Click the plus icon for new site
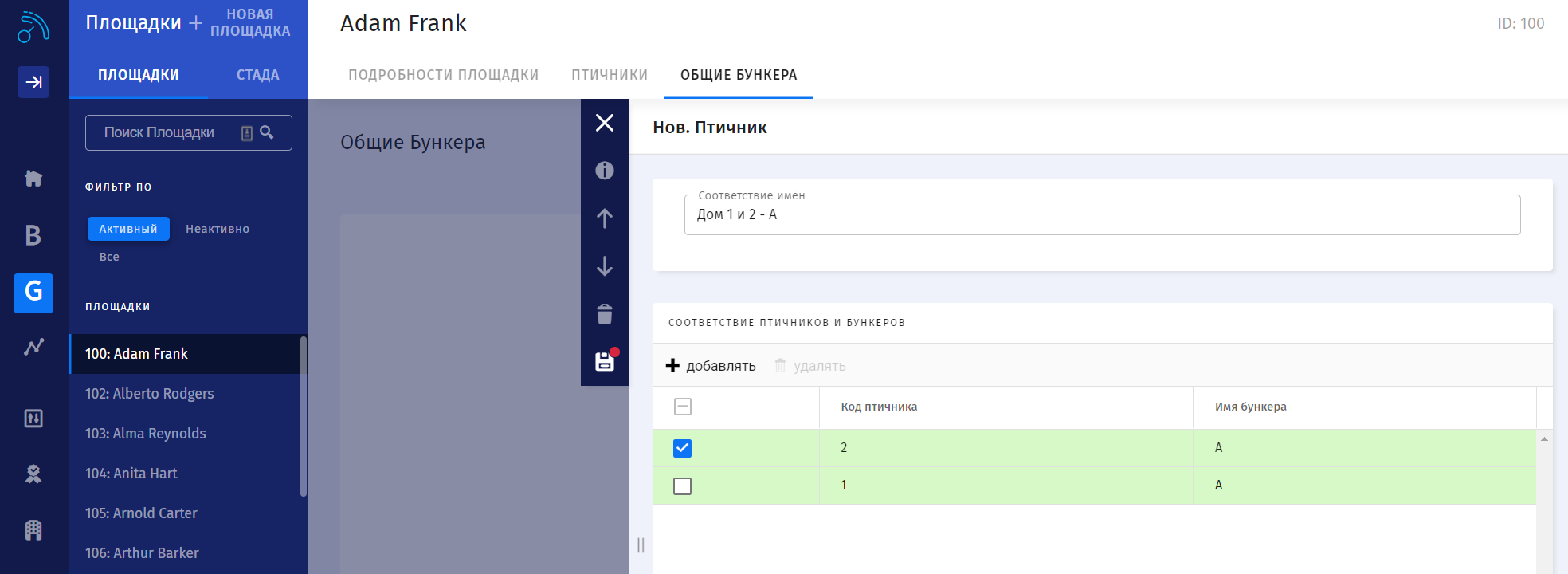The image size is (1568, 574). coord(195,23)
